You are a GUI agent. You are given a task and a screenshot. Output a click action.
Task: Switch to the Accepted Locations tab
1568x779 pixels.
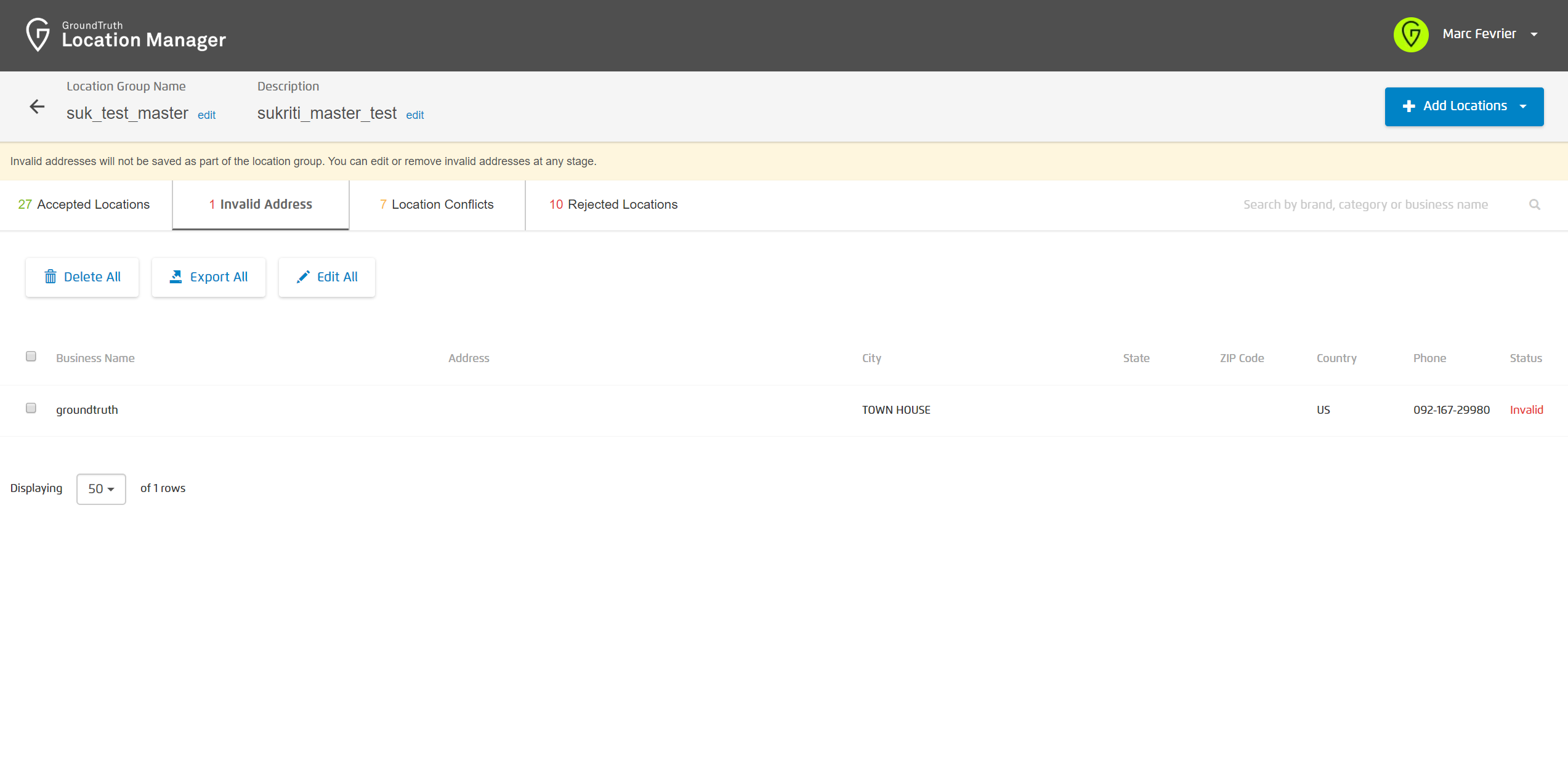84,204
